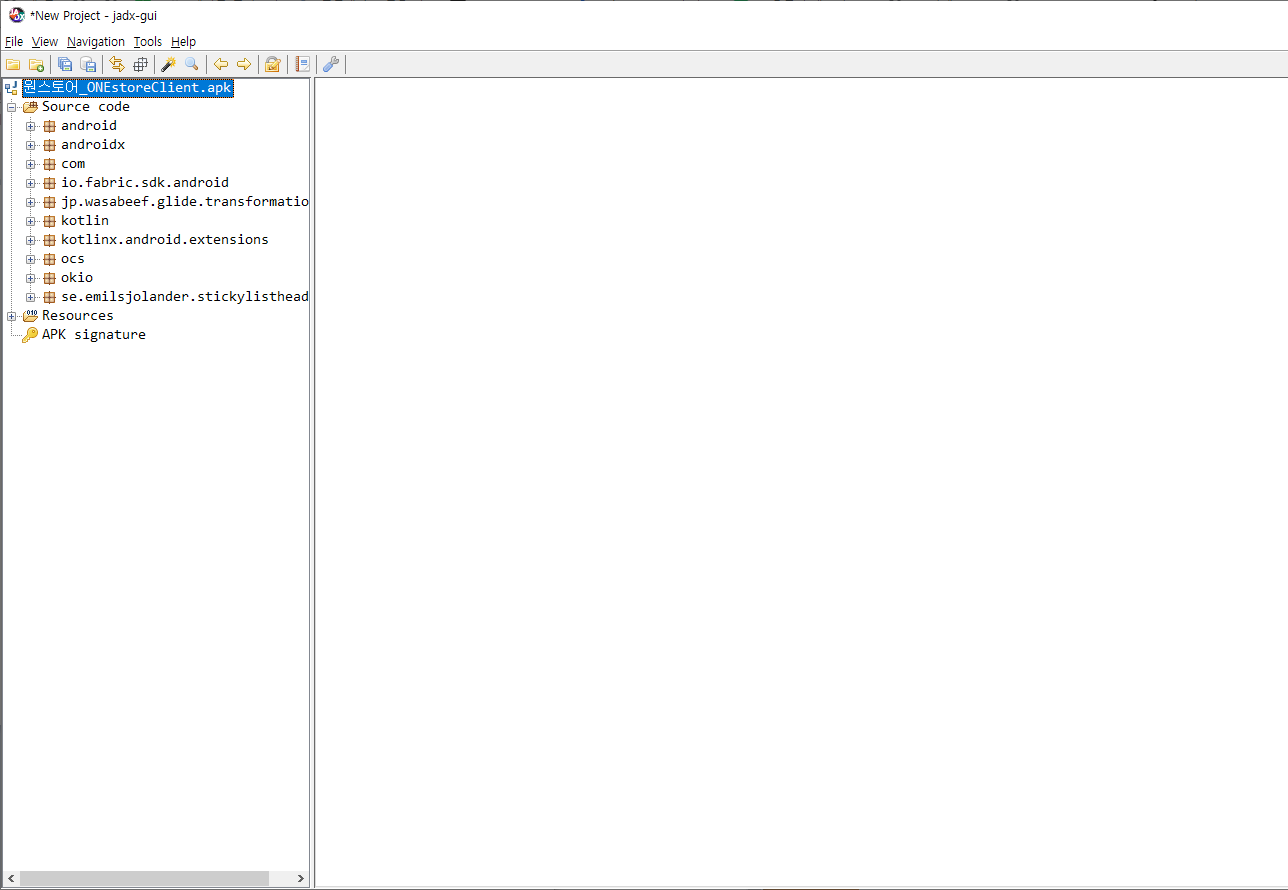Select the ocs package label
The height and width of the screenshot is (890, 1288).
(x=73, y=259)
